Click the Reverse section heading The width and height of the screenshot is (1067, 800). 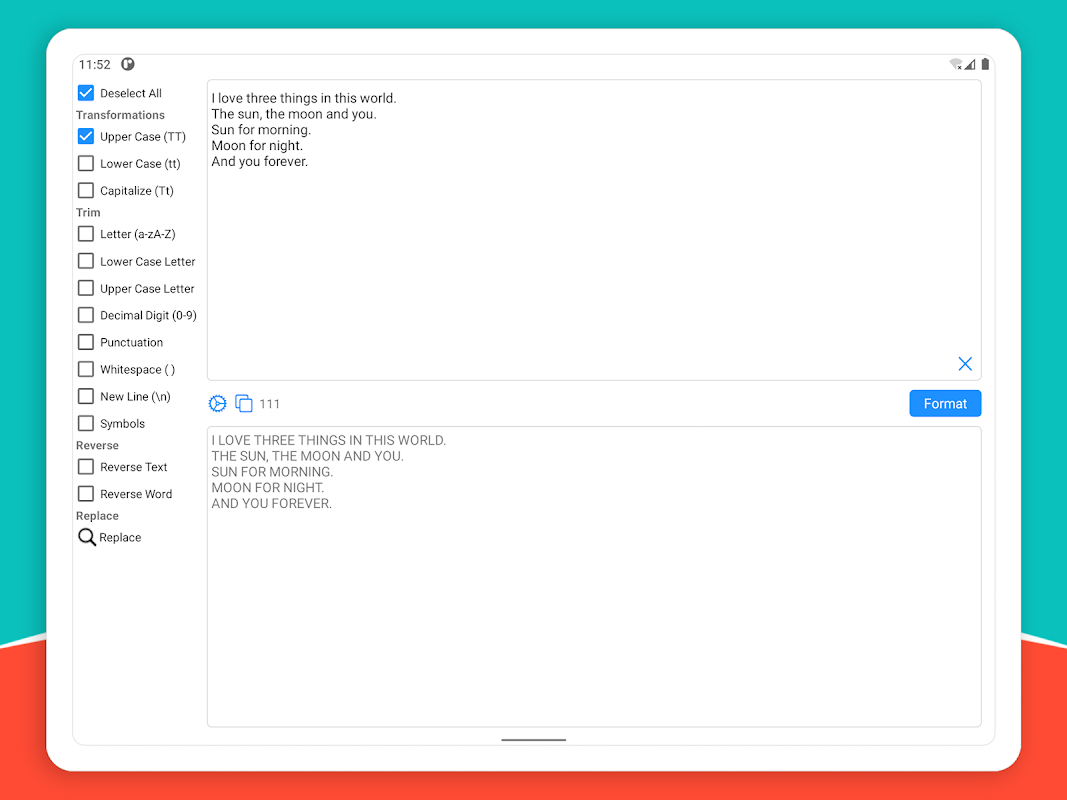97,446
